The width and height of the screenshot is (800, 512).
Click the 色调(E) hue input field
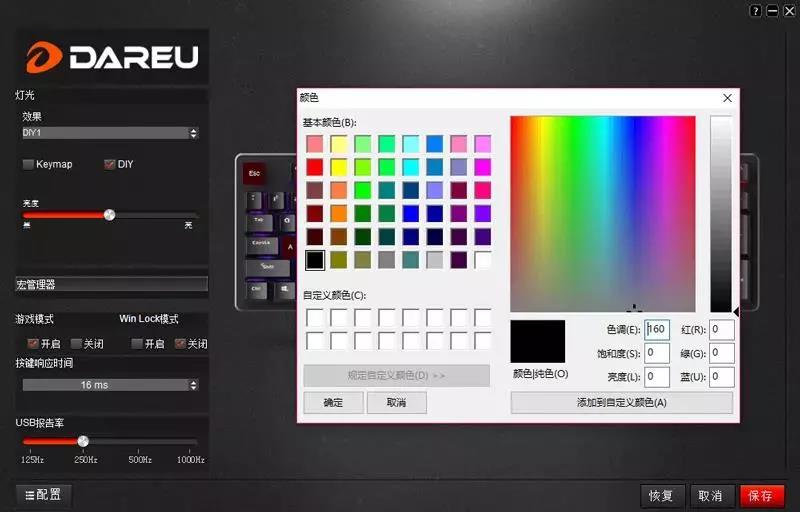pyautogui.click(x=657, y=329)
